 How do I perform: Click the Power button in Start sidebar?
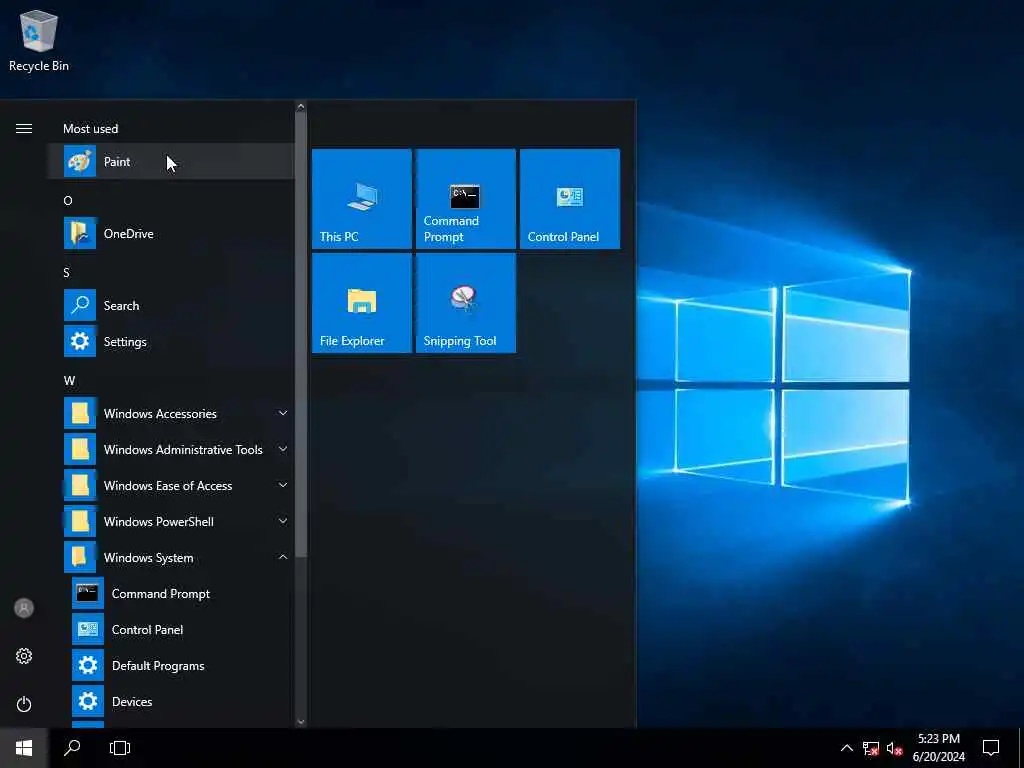pos(24,704)
